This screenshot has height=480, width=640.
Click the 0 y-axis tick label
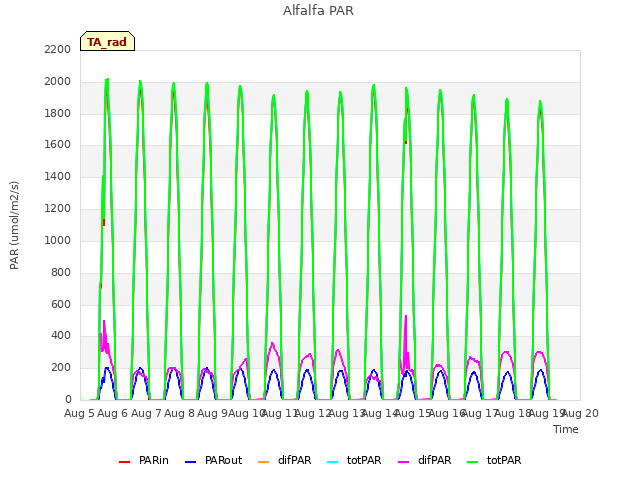(68, 400)
